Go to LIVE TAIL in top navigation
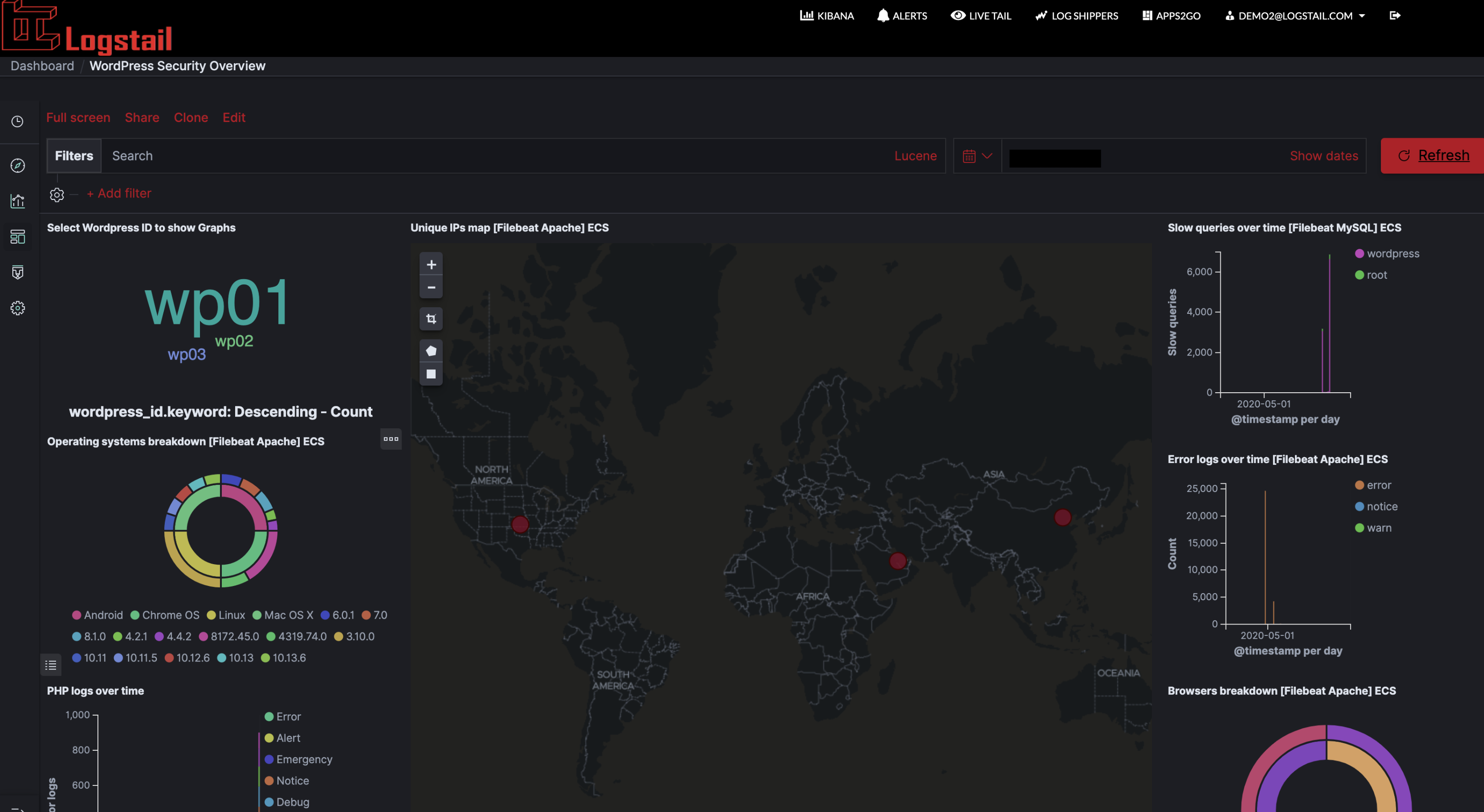The width and height of the screenshot is (1484, 812). (x=980, y=16)
